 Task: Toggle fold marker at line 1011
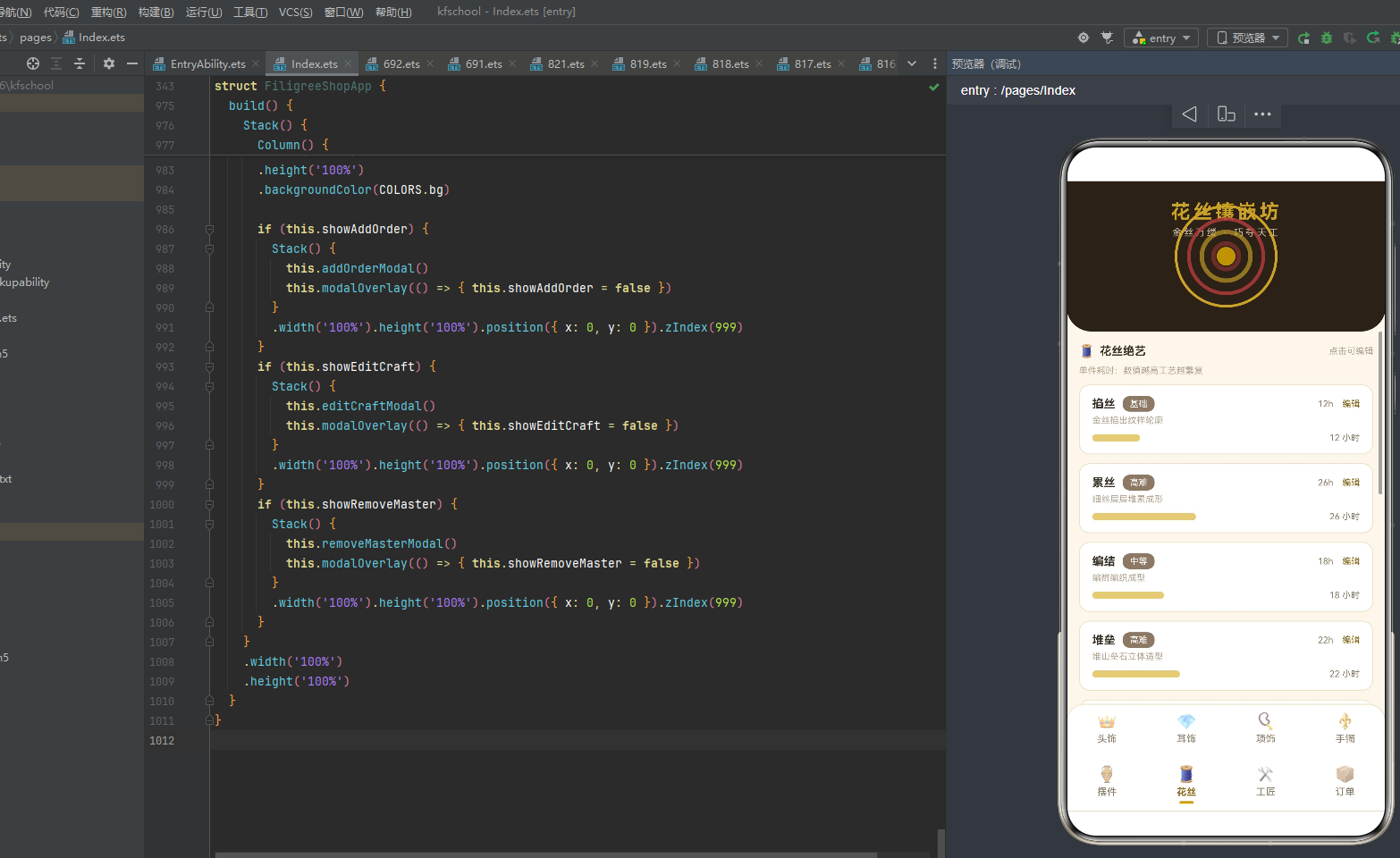click(x=210, y=720)
